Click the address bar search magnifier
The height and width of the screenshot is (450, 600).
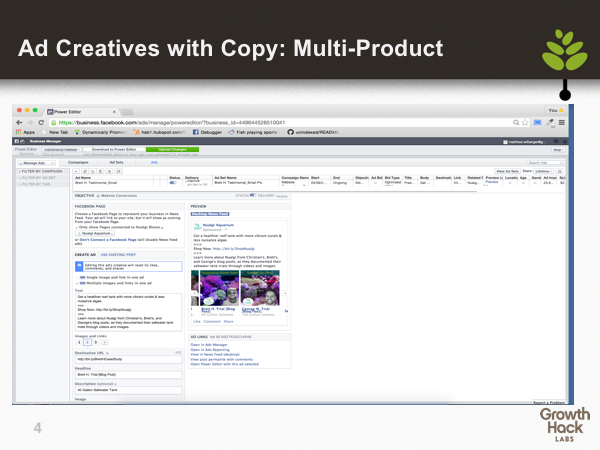(516, 122)
